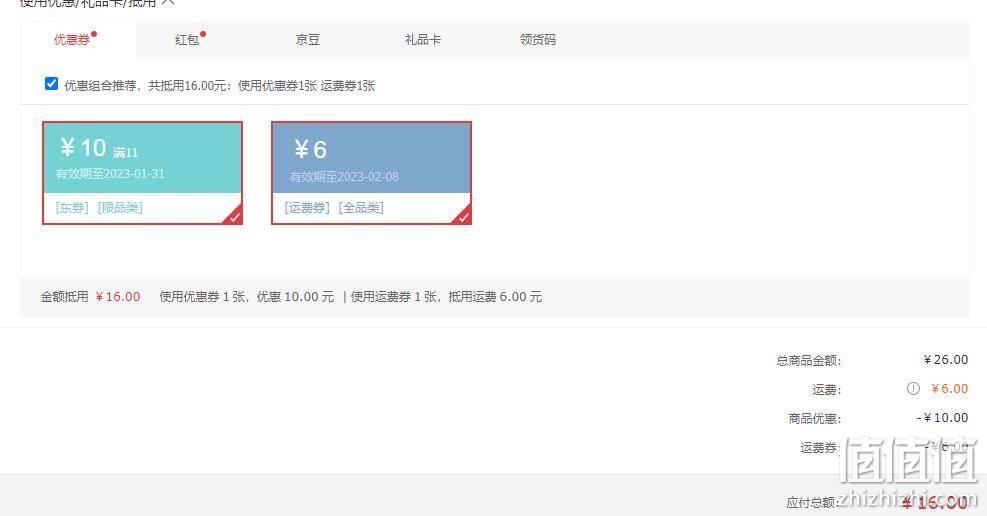Select the 领货码 tab
Image resolution: width=987 pixels, height=516 pixels.
538,40
